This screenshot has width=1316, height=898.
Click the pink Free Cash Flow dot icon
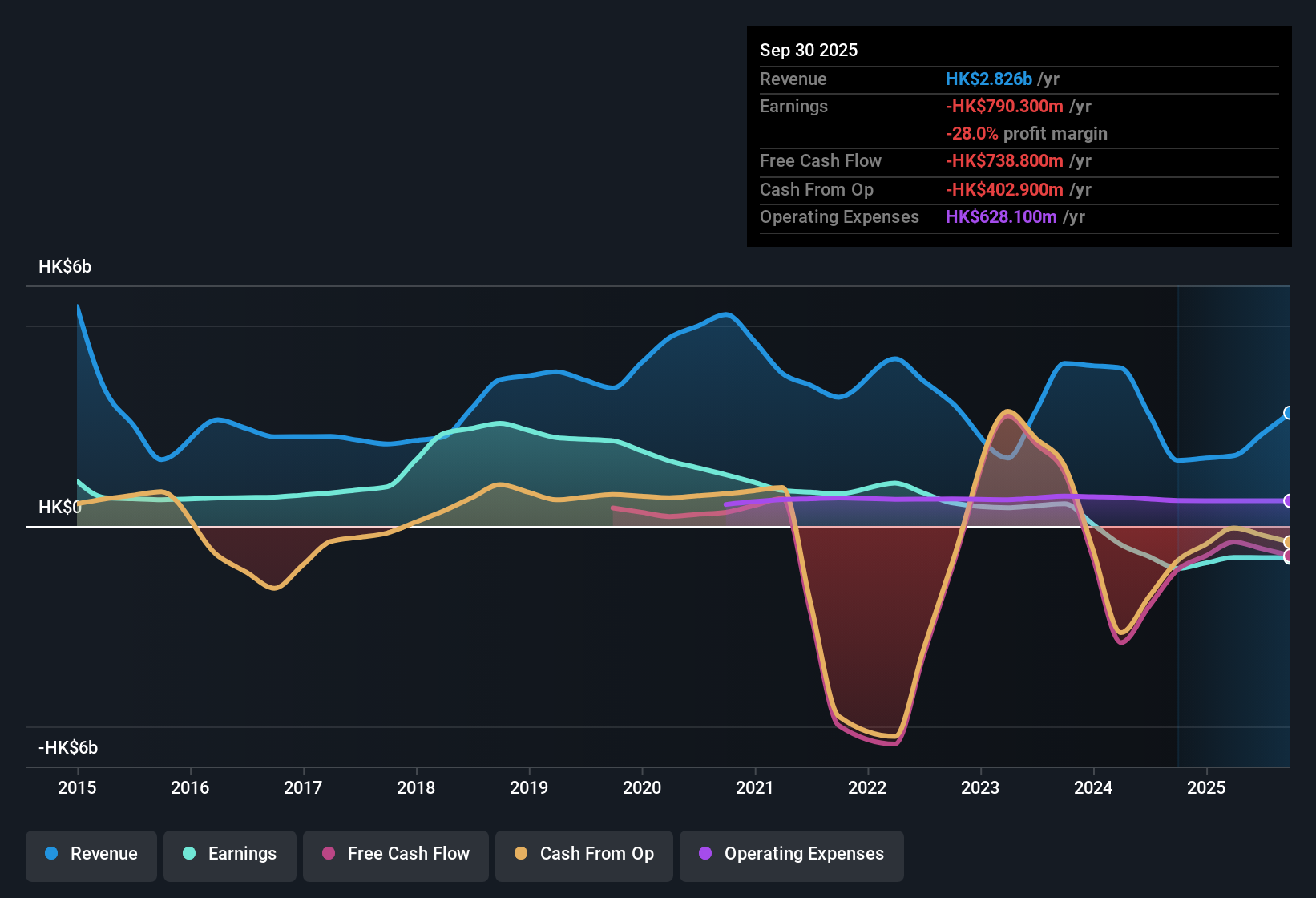(x=327, y=854)
